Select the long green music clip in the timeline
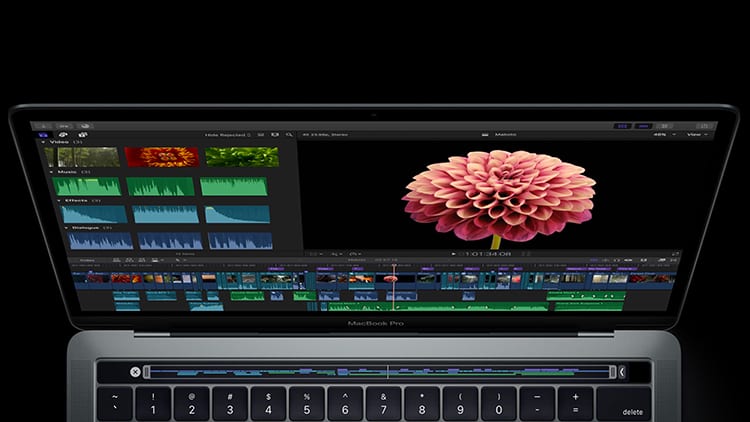The image size is (750, 422). [437, 307]
